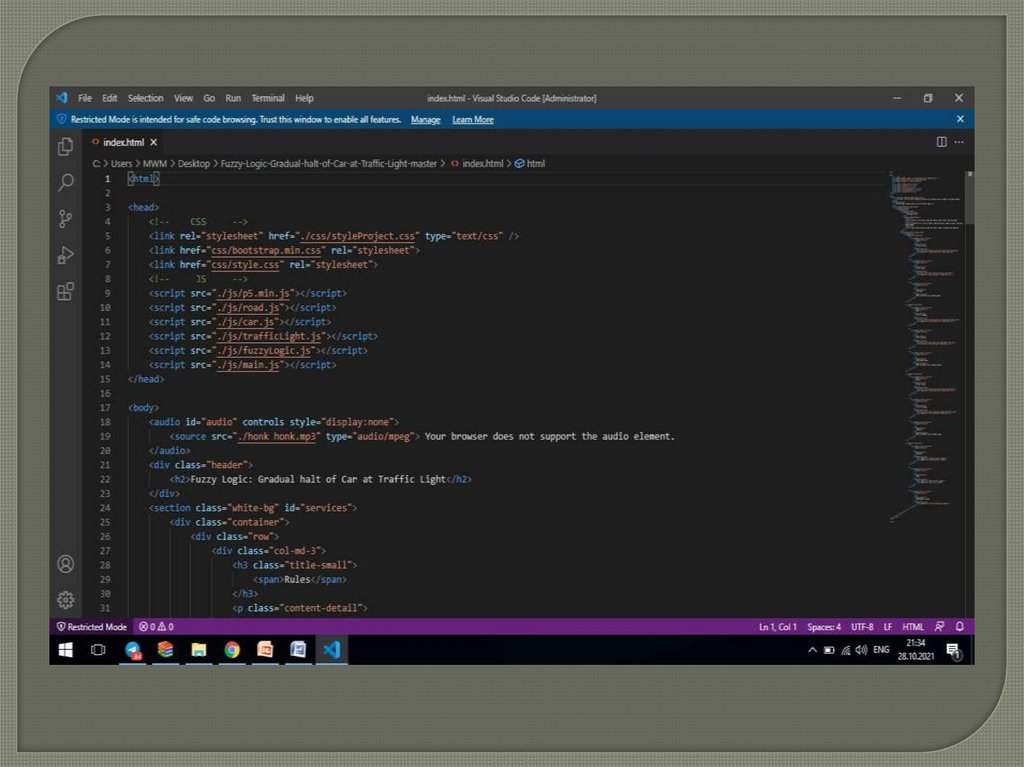Screen dimensions: 1024x767
Task: Close the index.html editor tab
Action: point(153,142)
